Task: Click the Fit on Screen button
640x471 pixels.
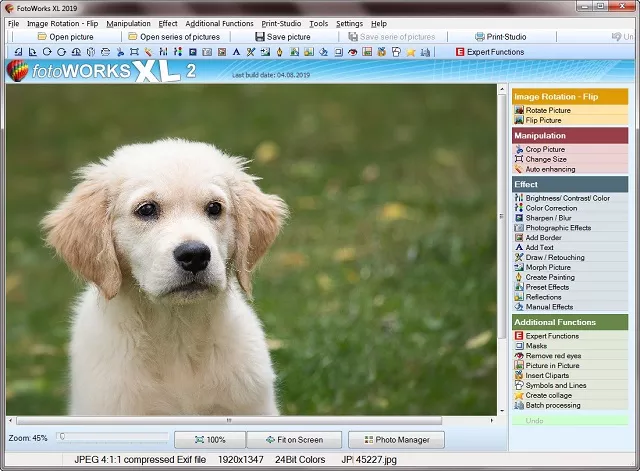Action: (294, 440)
